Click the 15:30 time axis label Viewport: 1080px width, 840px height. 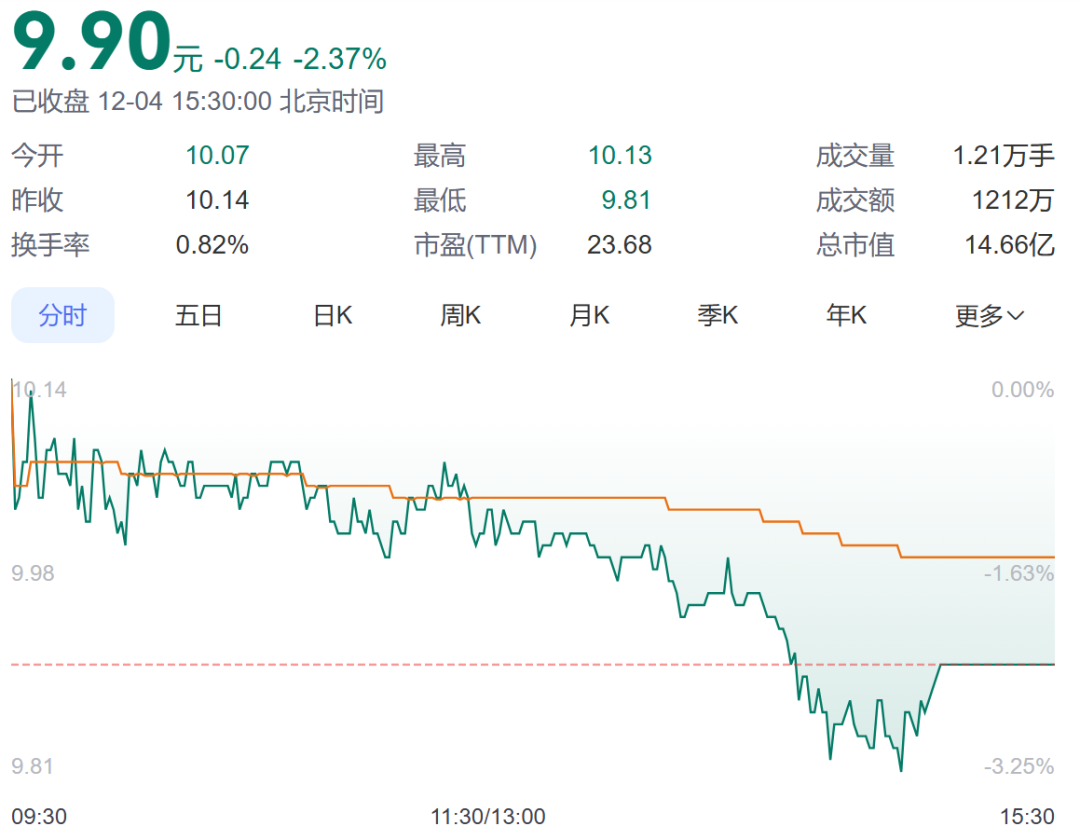(1029, 817)
